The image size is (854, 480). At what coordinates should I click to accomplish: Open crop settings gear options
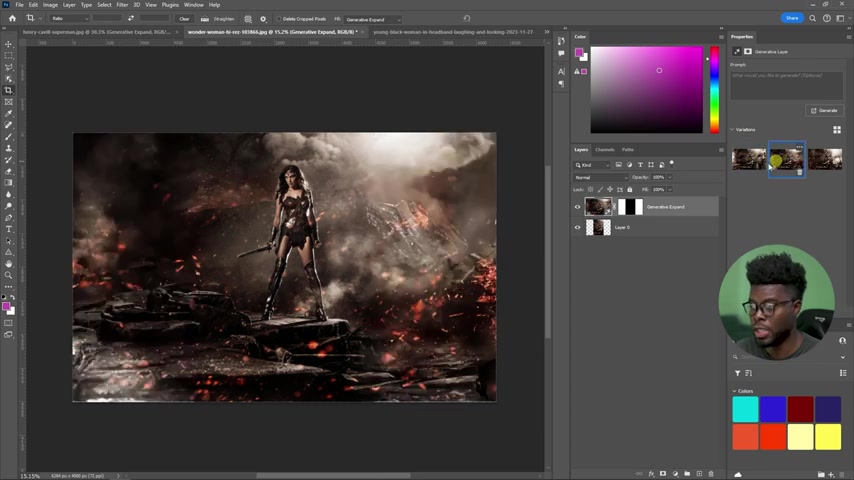click(263, 19)
